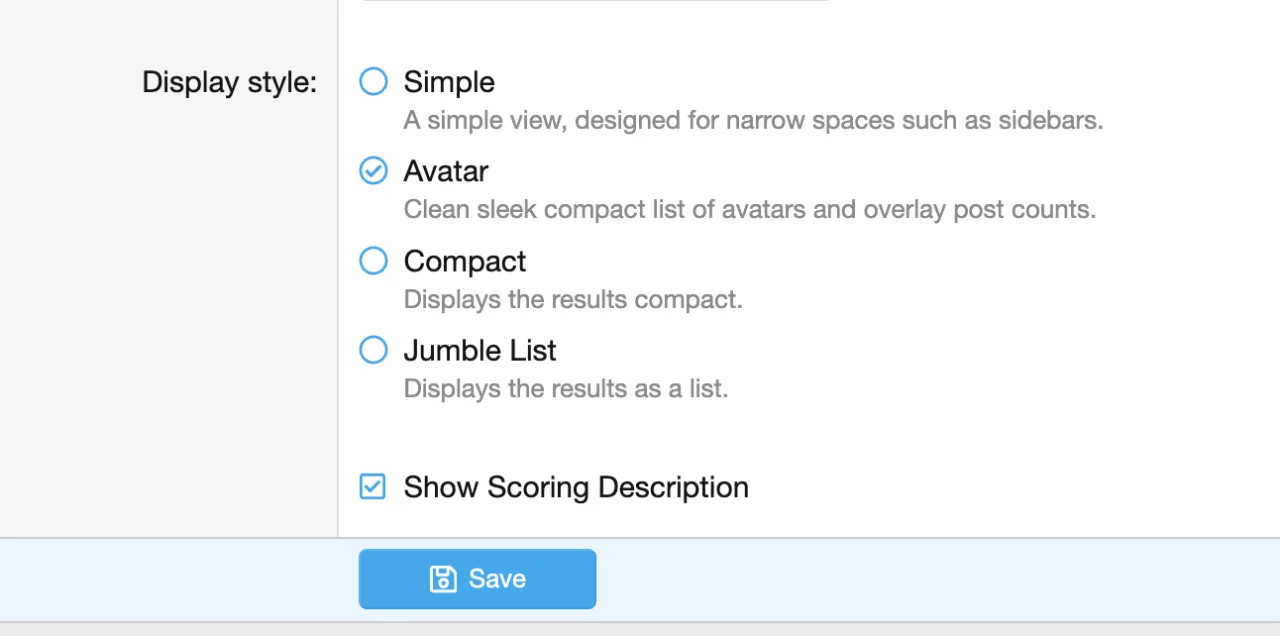Click "overlay post counts" in Avatar's description
This screenshot has height=636, width=1280.
pyautogui.click(x=979, y=210)
